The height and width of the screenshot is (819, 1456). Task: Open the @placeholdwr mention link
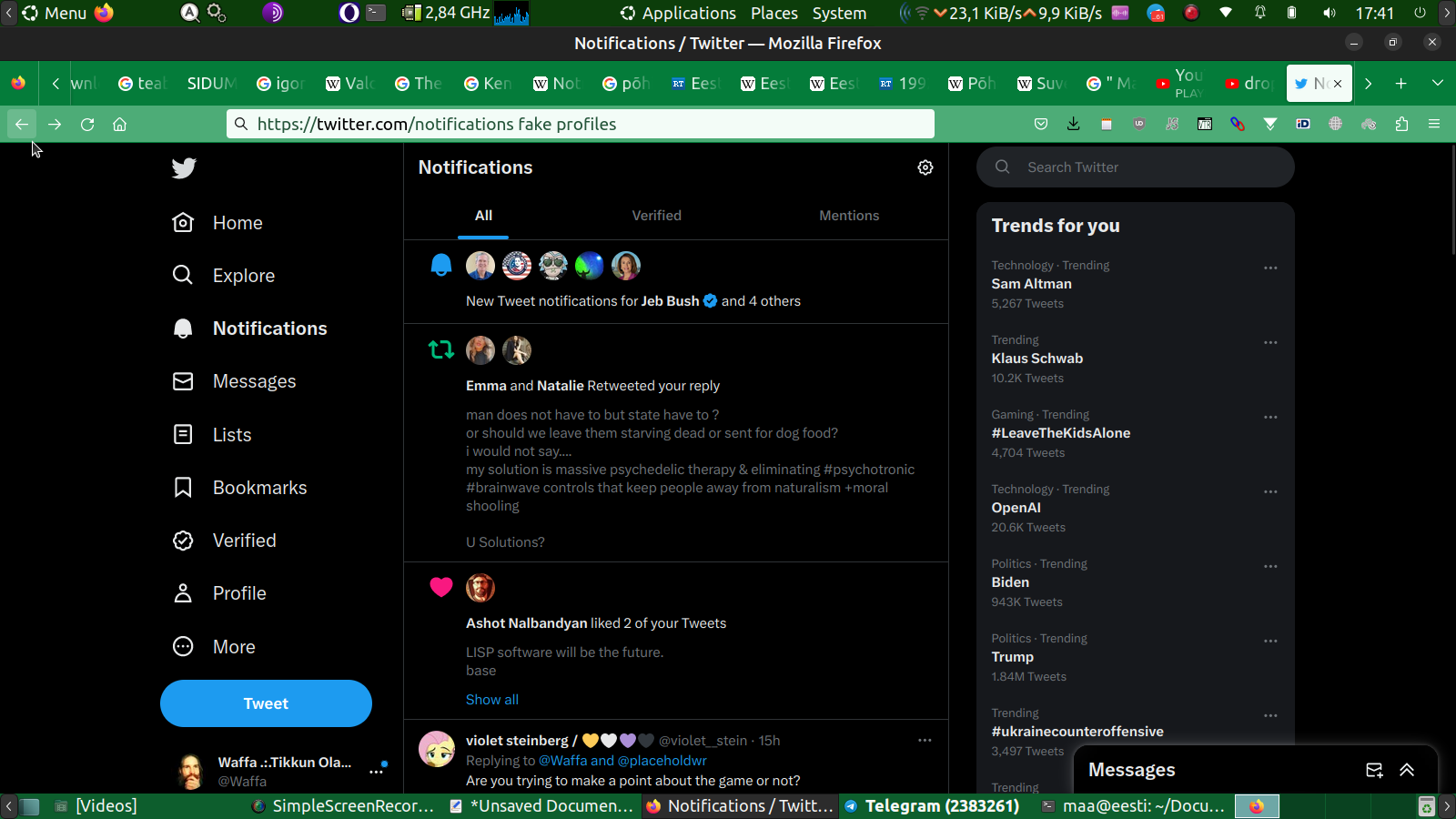[x=662, y=761]
